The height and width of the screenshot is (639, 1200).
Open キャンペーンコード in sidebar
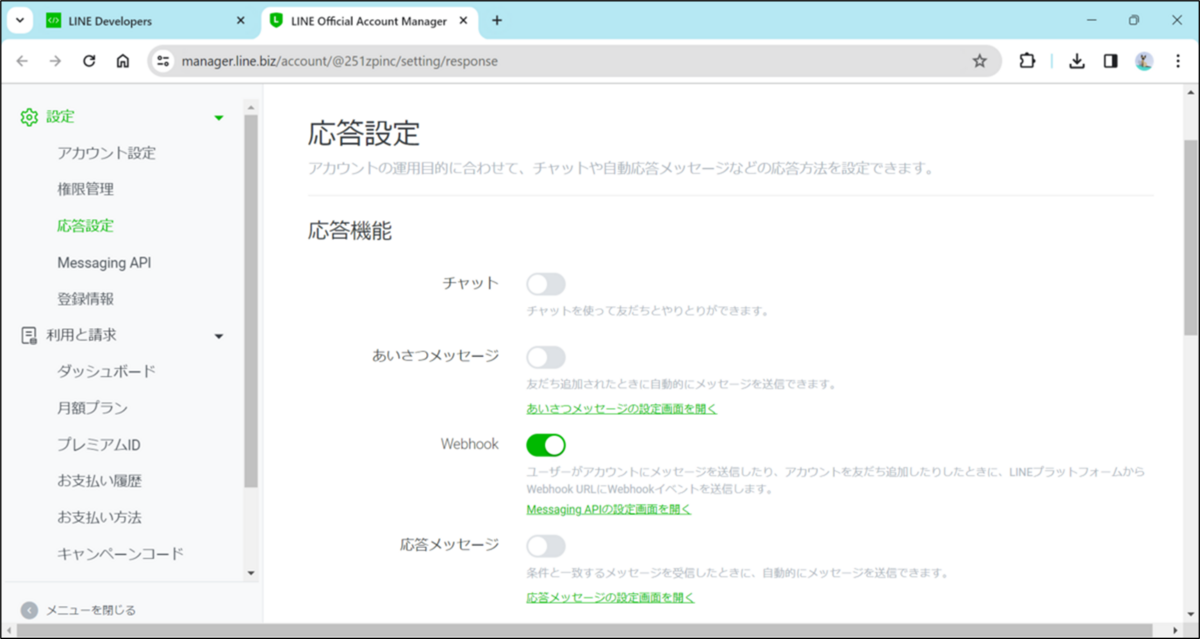(120, 554)
